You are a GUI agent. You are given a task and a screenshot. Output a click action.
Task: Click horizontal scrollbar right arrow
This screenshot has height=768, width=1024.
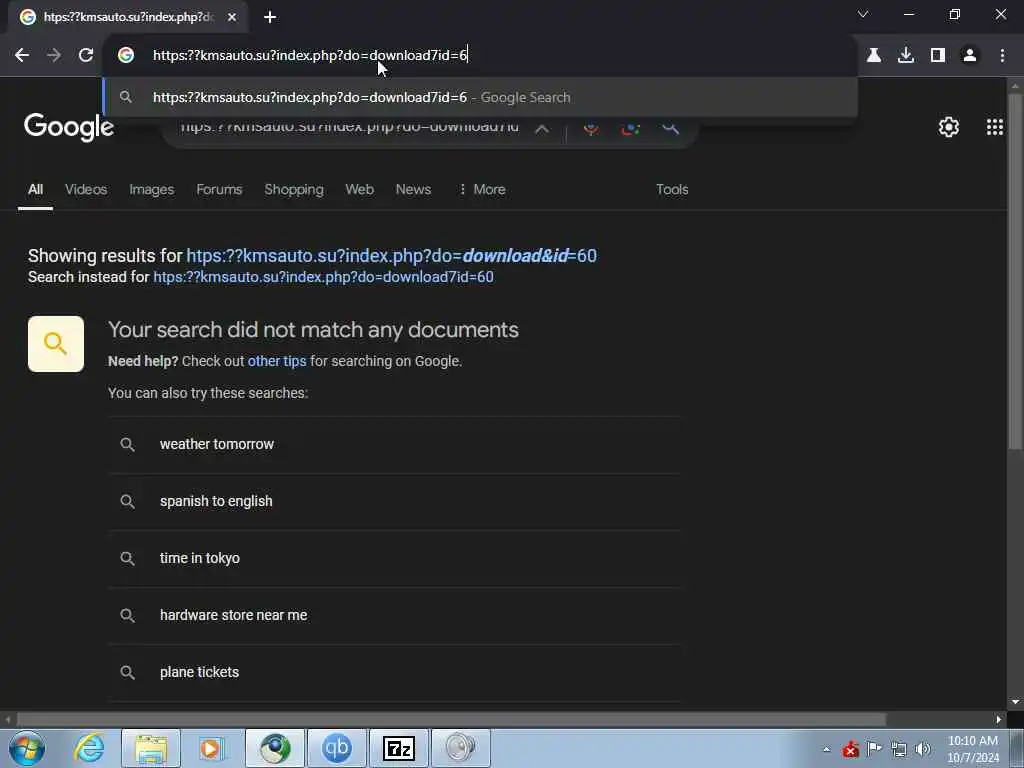click(x=999, y=720)
